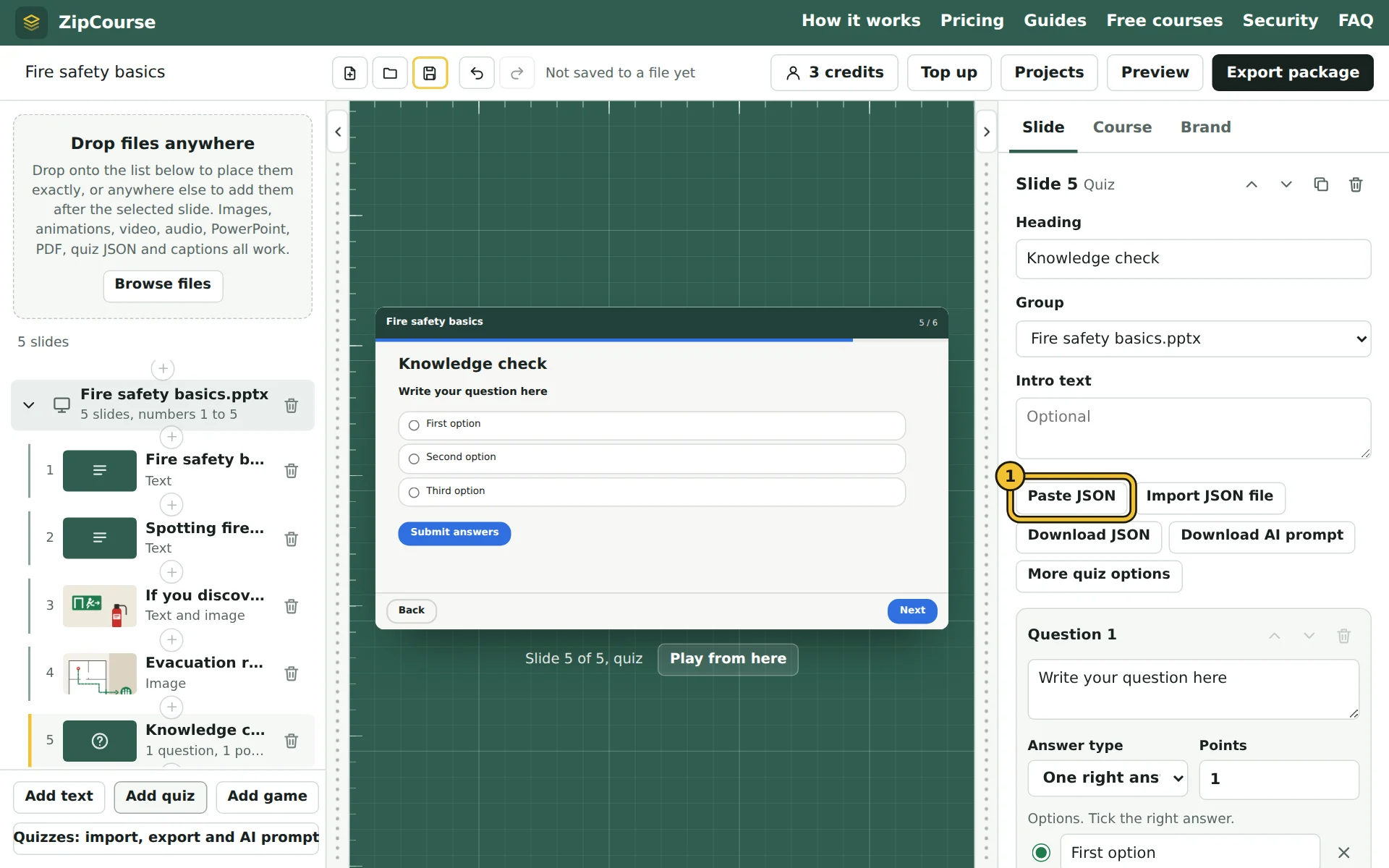This screenshot has height=868, width=1389.
Task: Delete Slide 5 via trash in Slide panel
Action: (1356, 184)
